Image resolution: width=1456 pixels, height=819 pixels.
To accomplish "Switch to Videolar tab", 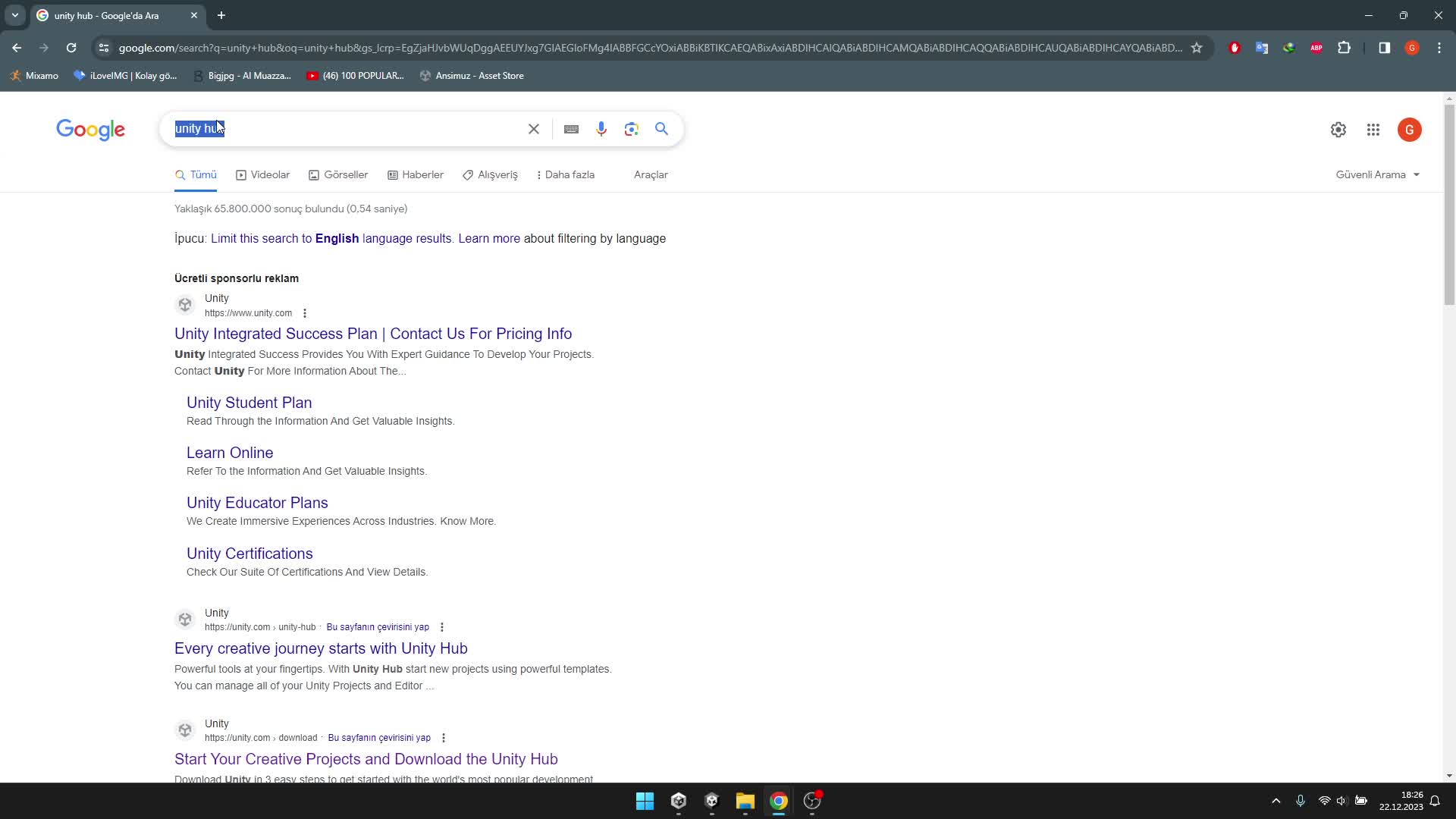I will point(263,174).
